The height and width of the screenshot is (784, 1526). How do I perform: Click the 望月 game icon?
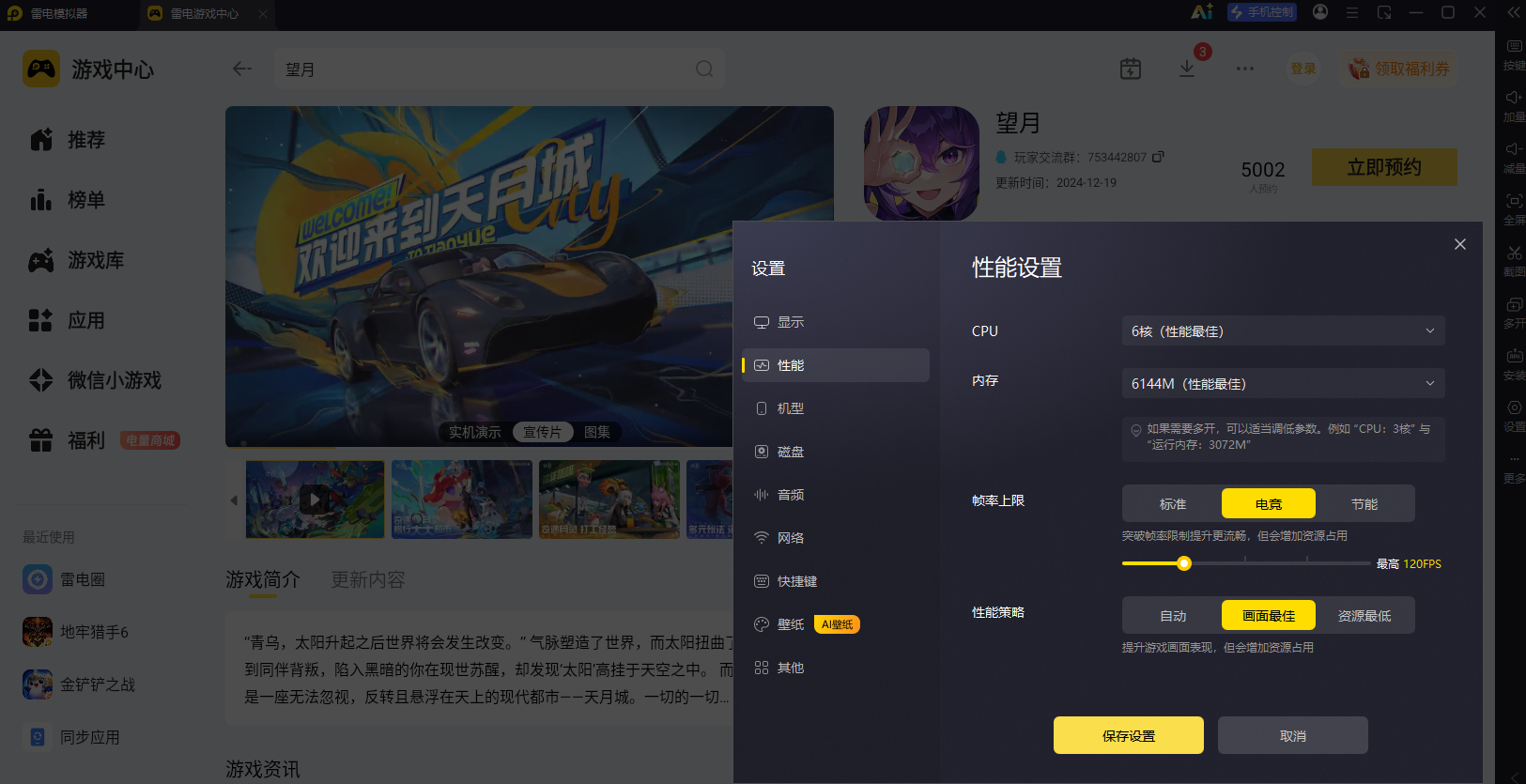point(921,163)
